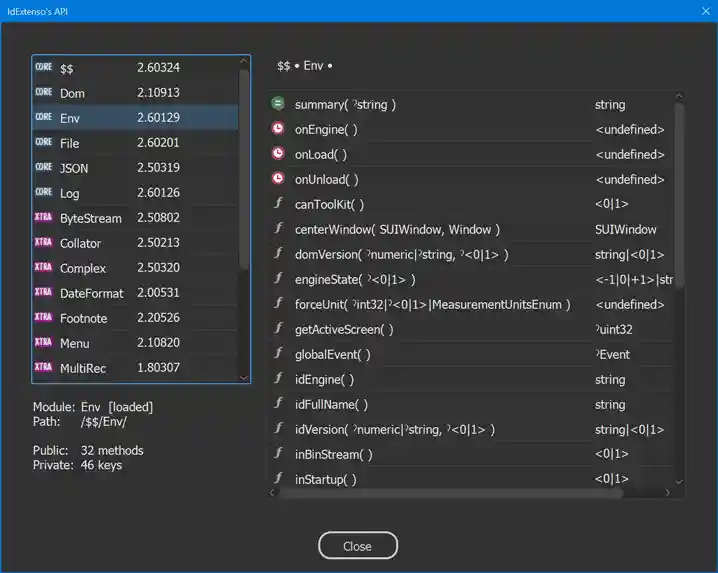Click the function icon beside inStartup()
The image size is (718, 573).
tap(278, 478)
